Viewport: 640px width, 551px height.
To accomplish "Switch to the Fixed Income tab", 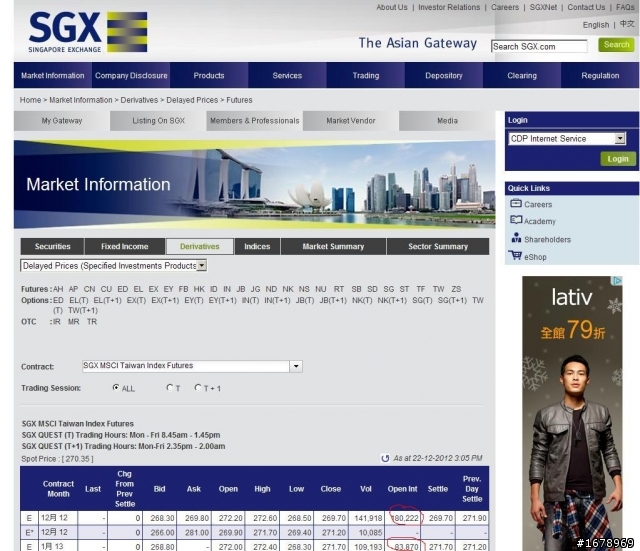I will (x=124, y=247).
